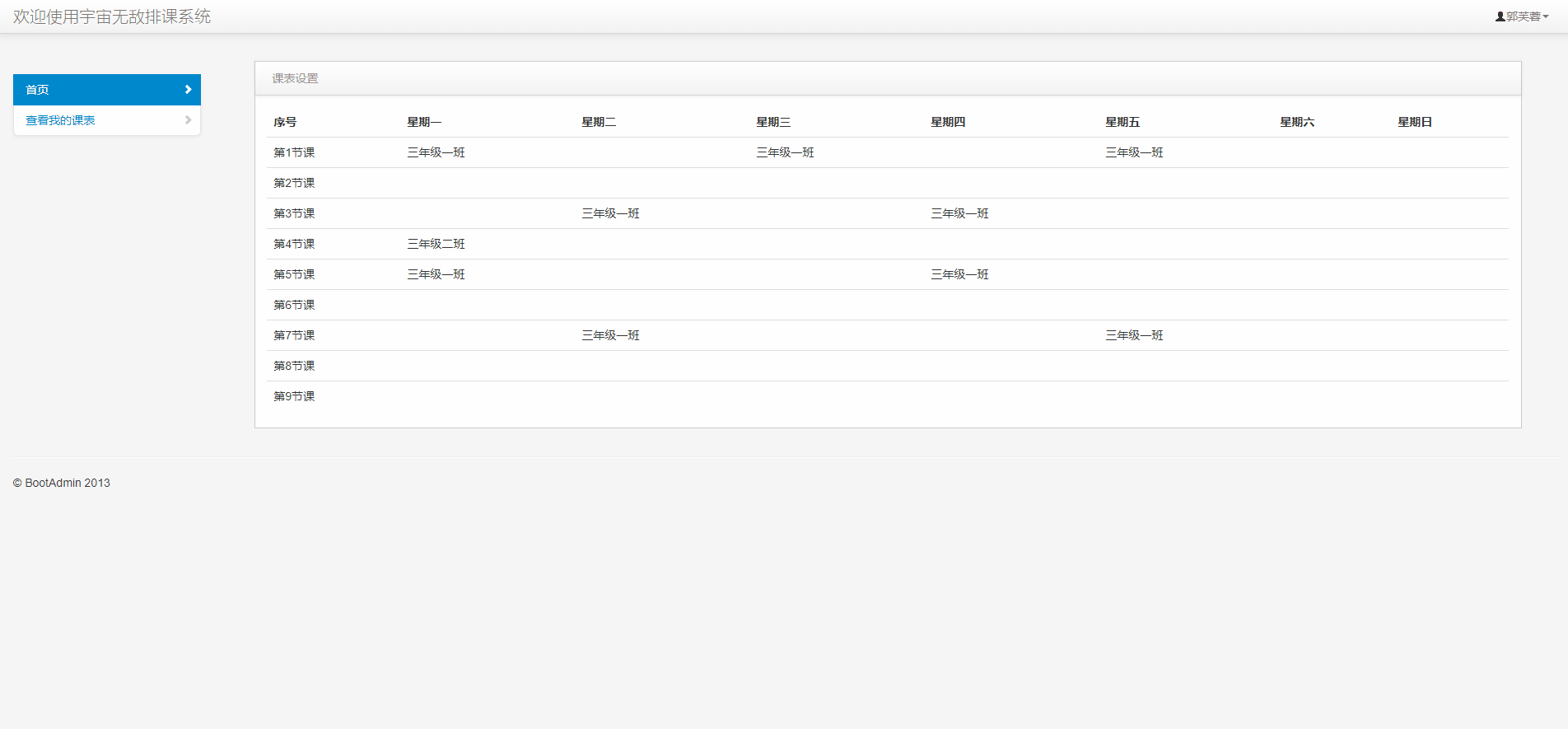Click 三年级一班 in 第1节课 under 星期三
Image resolution: width=1568 pixels, height=729 pixels.
(785, 152)
